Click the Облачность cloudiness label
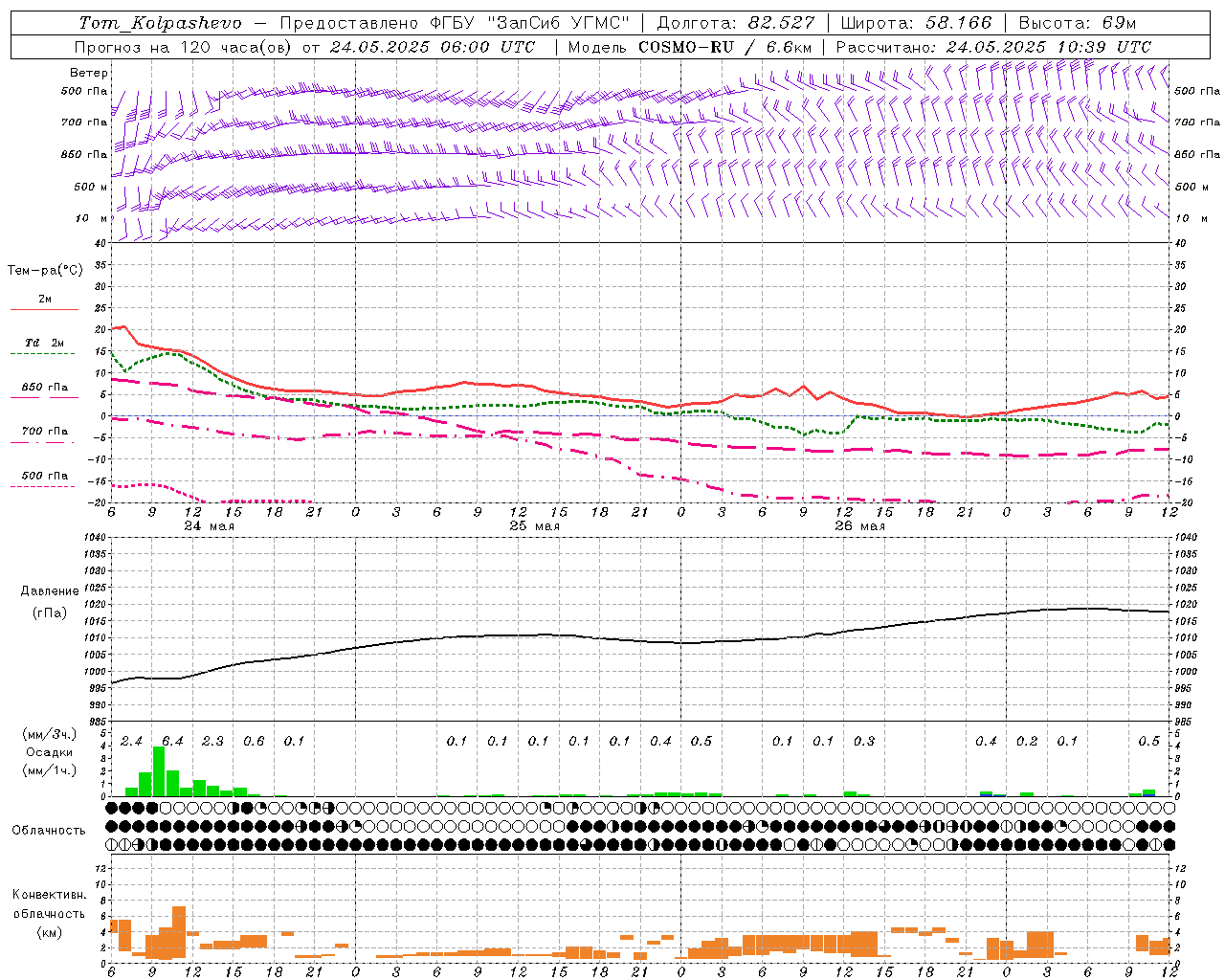 pyautogui.click(x=49, y=830)
